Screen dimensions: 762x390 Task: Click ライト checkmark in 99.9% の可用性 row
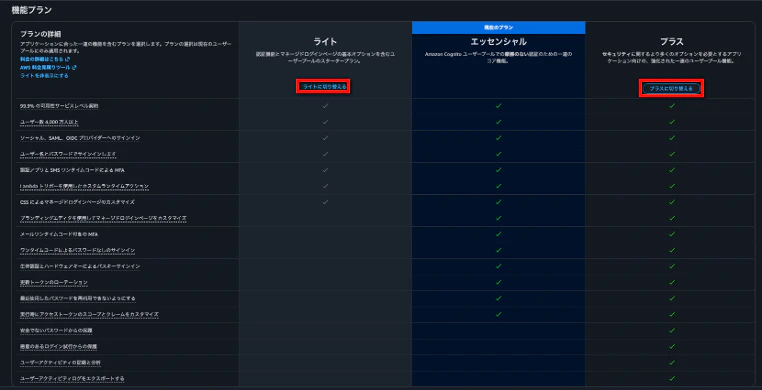click(326, 105)
